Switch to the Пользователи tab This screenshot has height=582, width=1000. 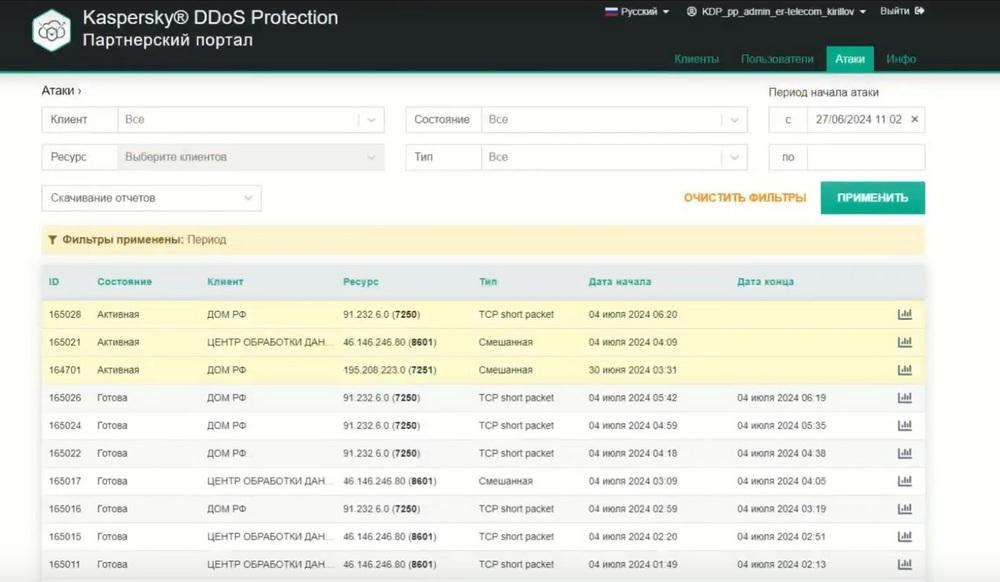(x=777, y=59)
